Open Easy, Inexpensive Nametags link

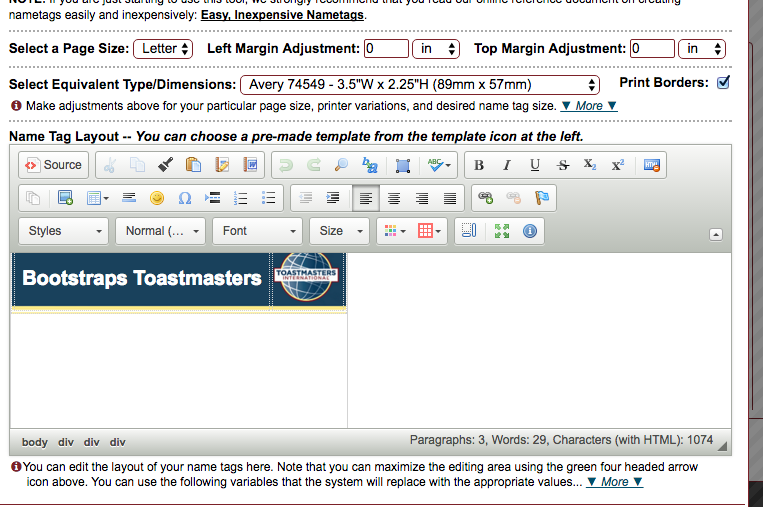click(x=282, y=15)
